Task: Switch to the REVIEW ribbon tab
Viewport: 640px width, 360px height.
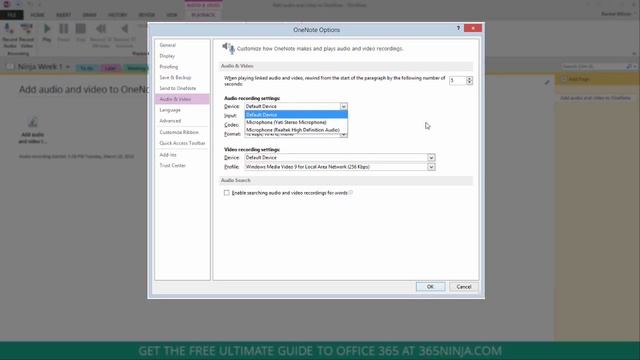Action: tap(147, 15)
